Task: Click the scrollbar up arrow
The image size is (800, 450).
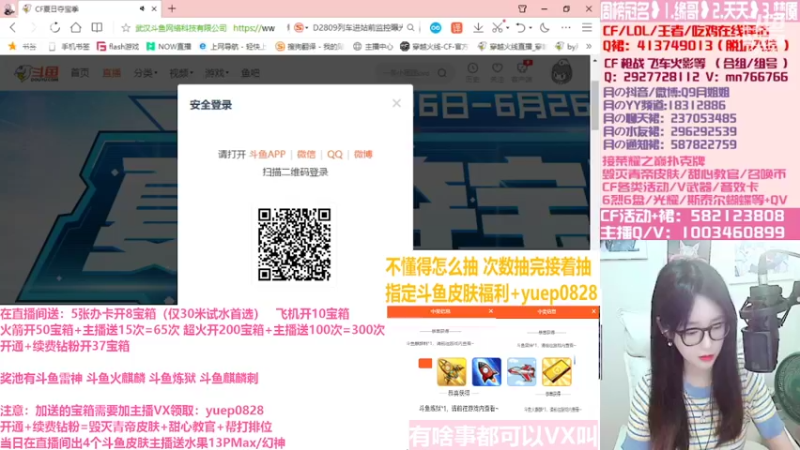Action: (594, 61)
